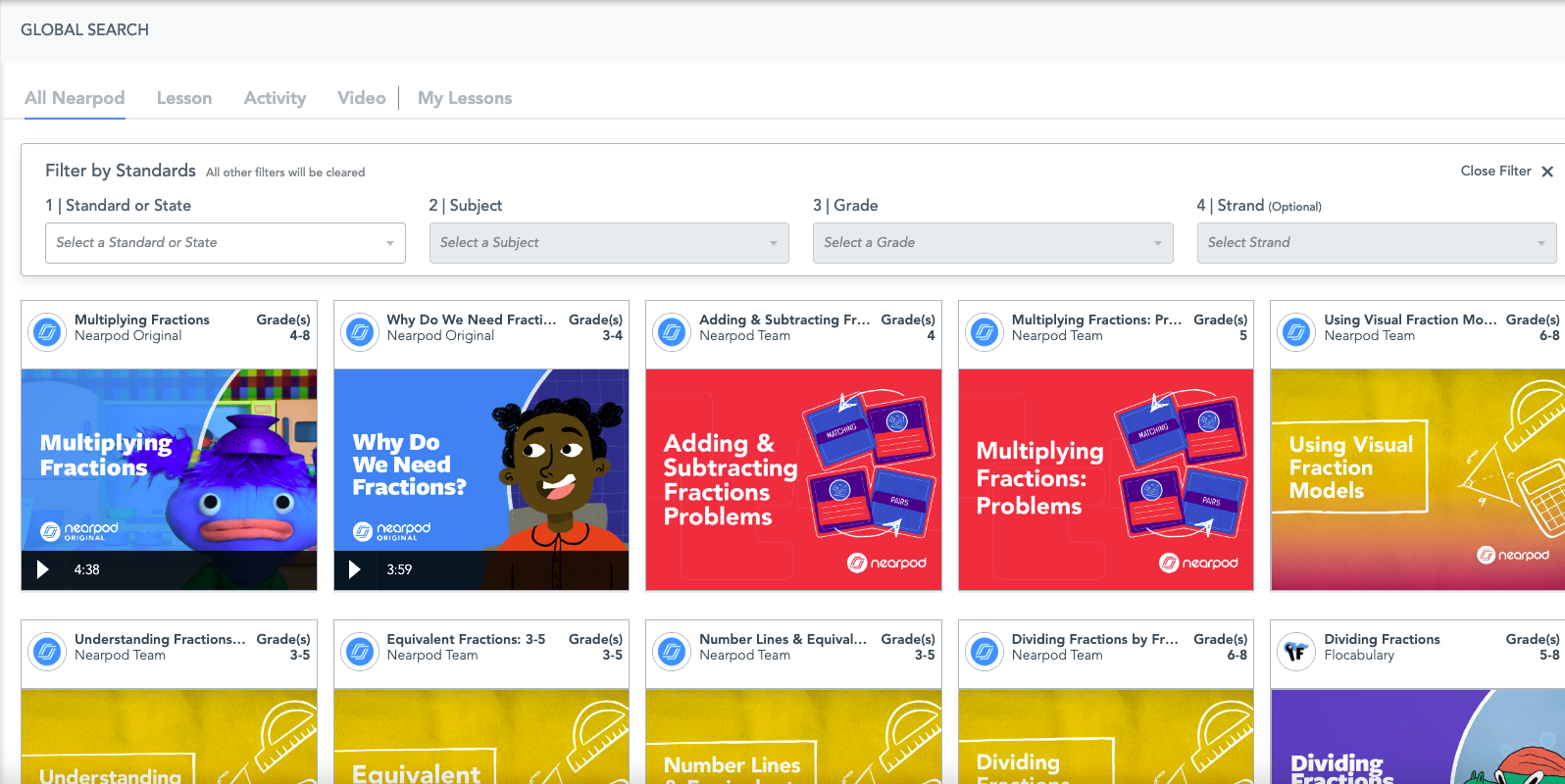Open the Flocabulary Dividing Fractions title
This screenshot has width=1565, height=784.
pyautogui.click(x=1382, y=639)
